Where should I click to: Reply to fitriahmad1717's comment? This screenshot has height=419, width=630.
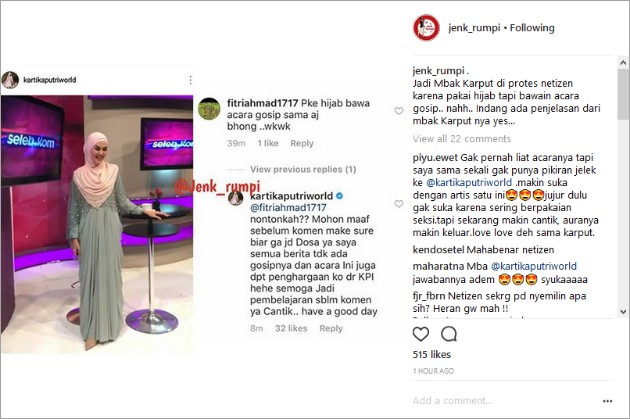(x=302, y=143)
